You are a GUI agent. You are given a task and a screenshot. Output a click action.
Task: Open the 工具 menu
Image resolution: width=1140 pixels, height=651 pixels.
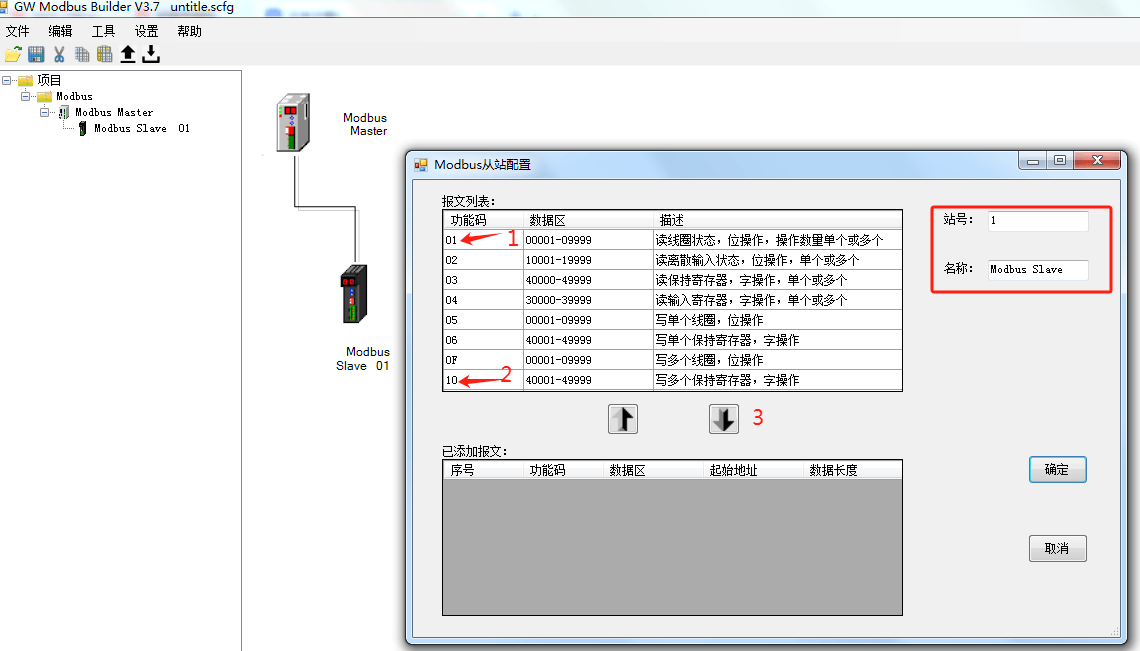coord(103,31)
